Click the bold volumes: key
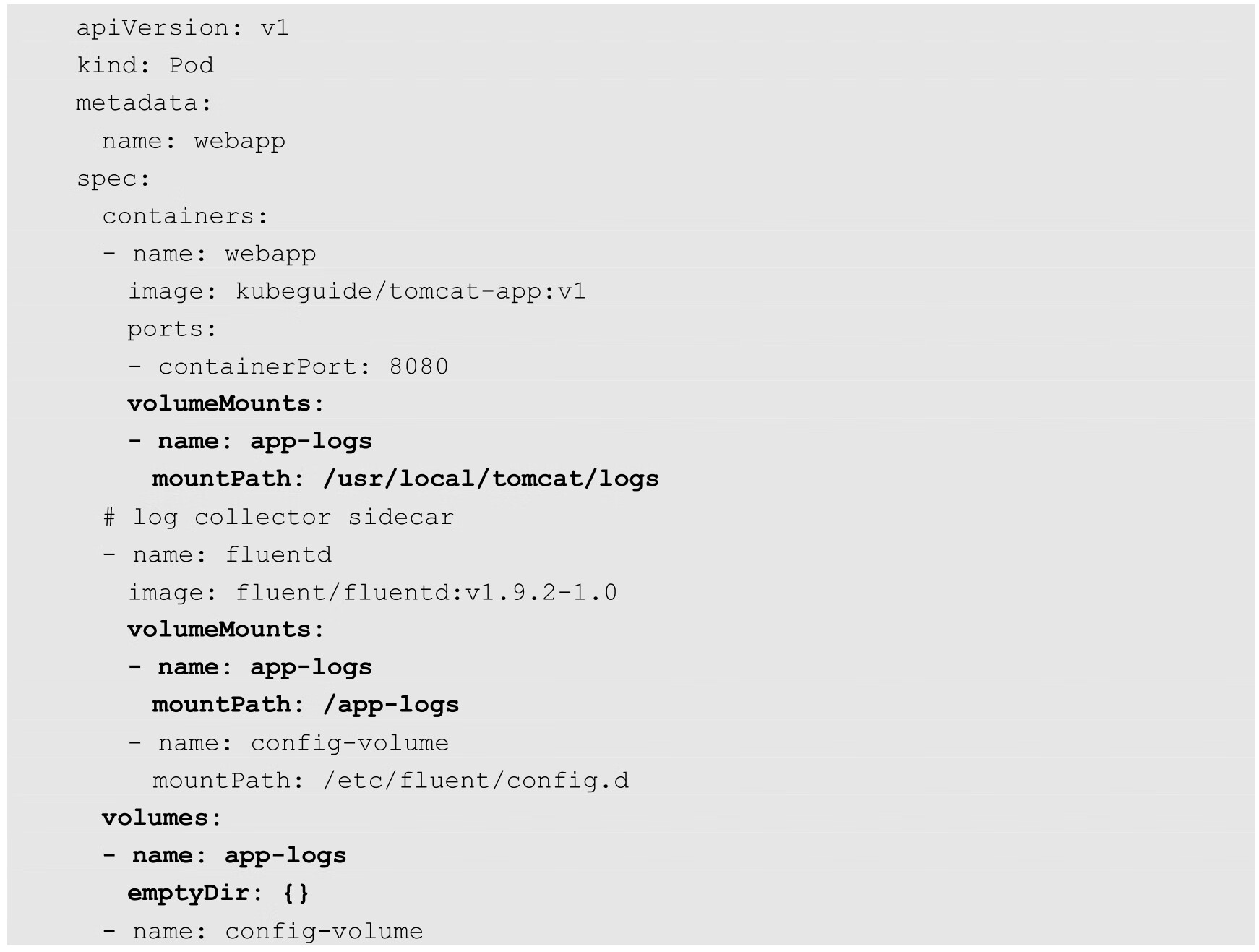This screenshot has height=952, width=1259. (161, 818)
